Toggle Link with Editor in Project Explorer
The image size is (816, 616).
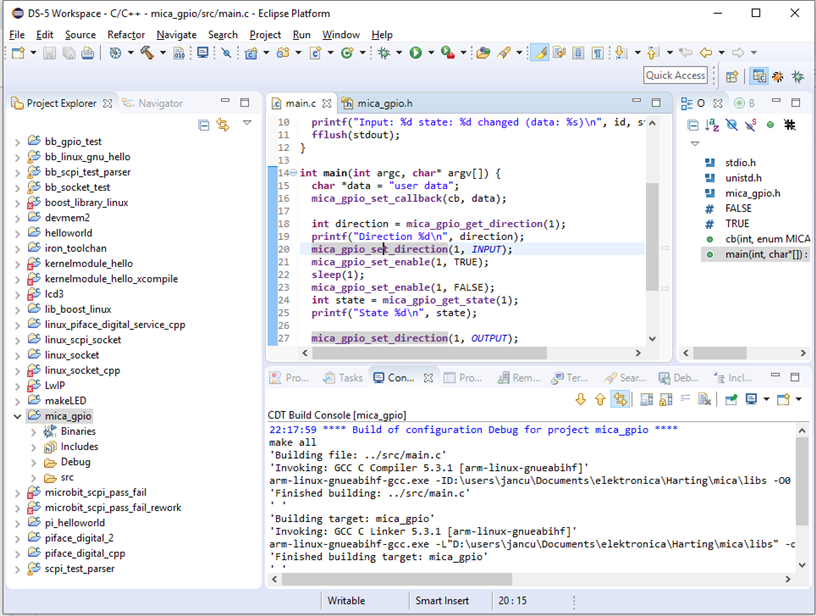point(223,125)
